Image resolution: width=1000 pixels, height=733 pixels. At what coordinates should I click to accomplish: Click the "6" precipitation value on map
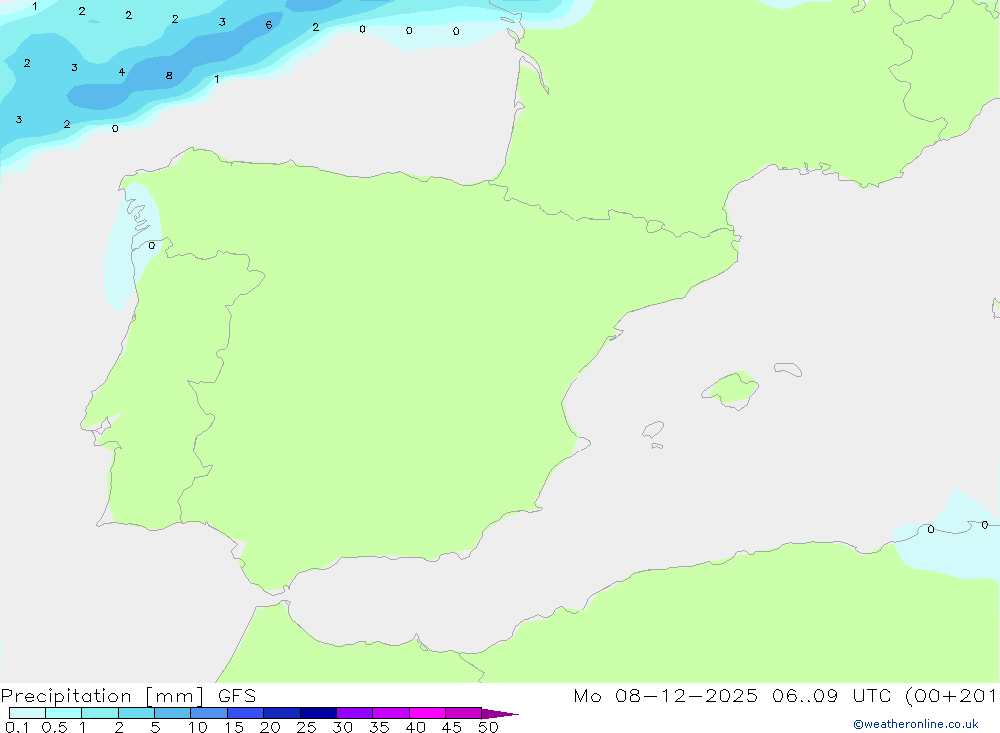point(269,25)
